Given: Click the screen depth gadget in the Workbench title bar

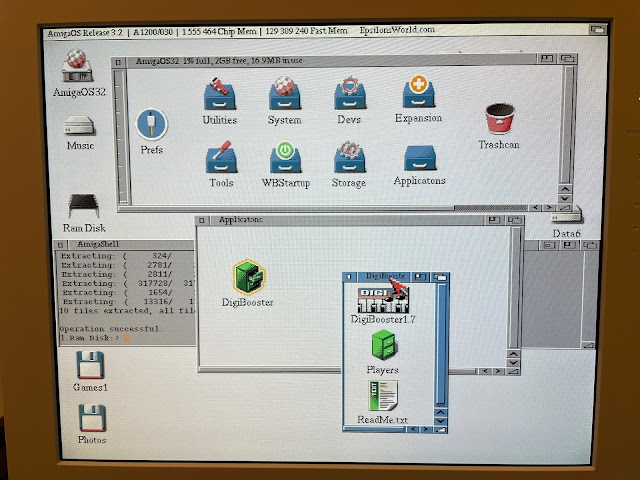Looking at the screenshot, I should click(x=597, y=29).
